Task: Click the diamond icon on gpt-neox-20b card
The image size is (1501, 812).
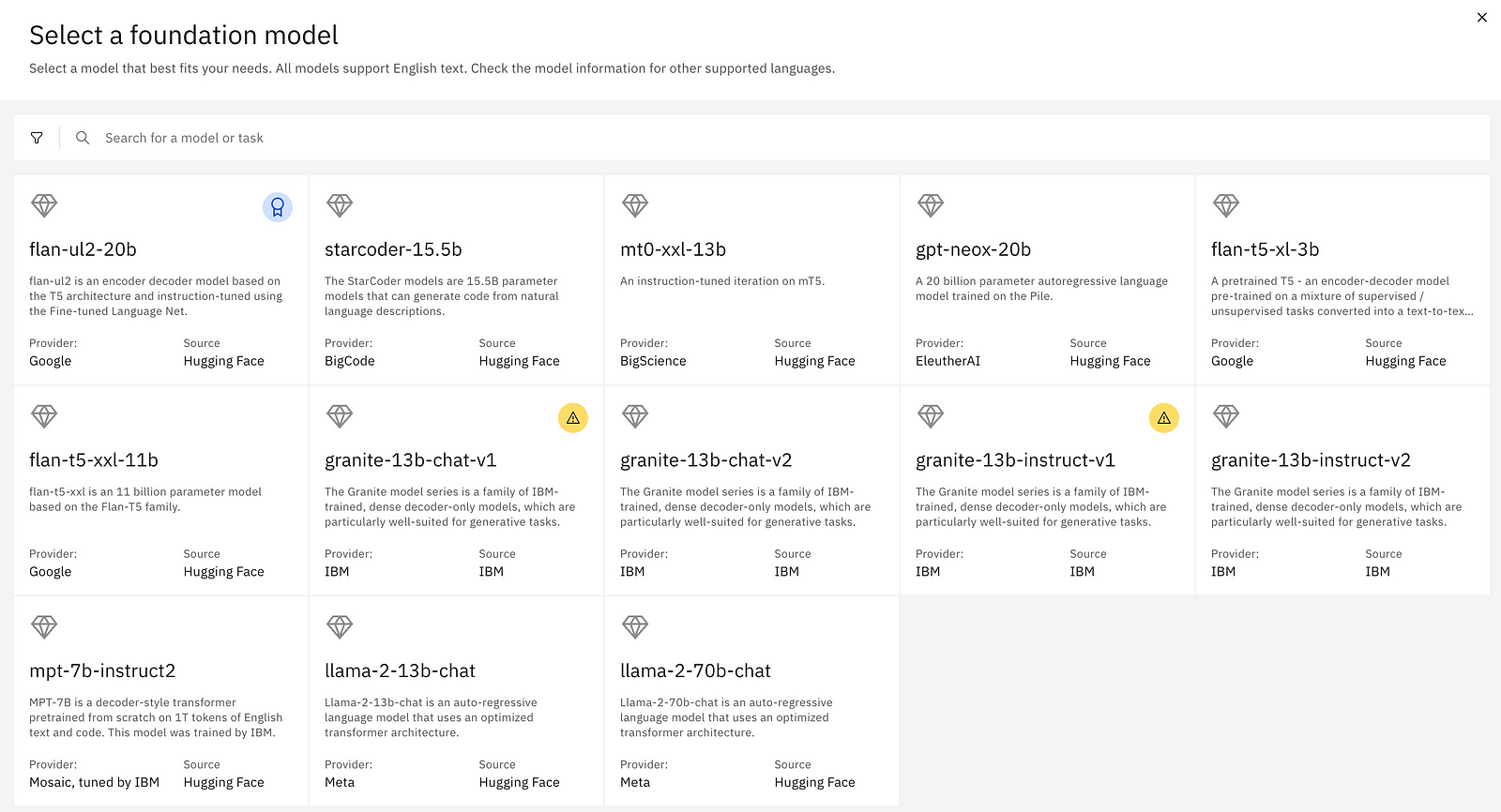Action: coord(931,205)
